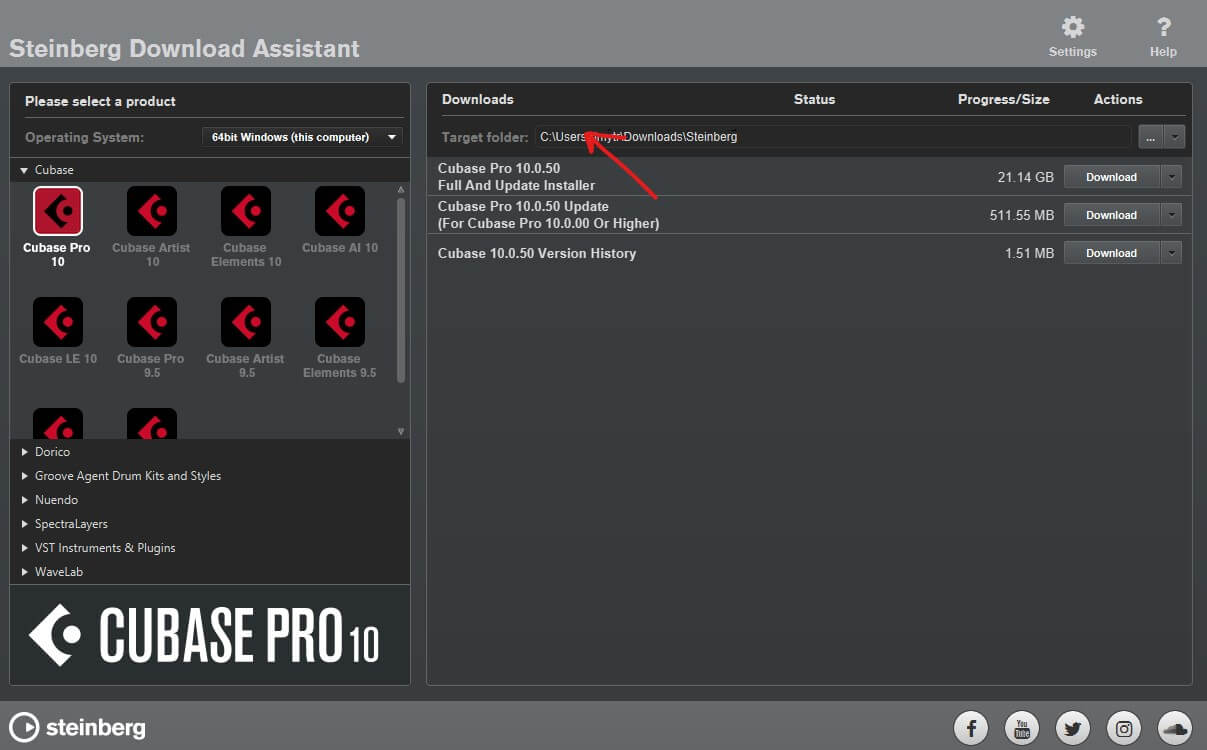Select the Cubase LE 10 icon
The height and width of the screenshot is (750, 1207).
pyautogui.click(x=58, y=322)
